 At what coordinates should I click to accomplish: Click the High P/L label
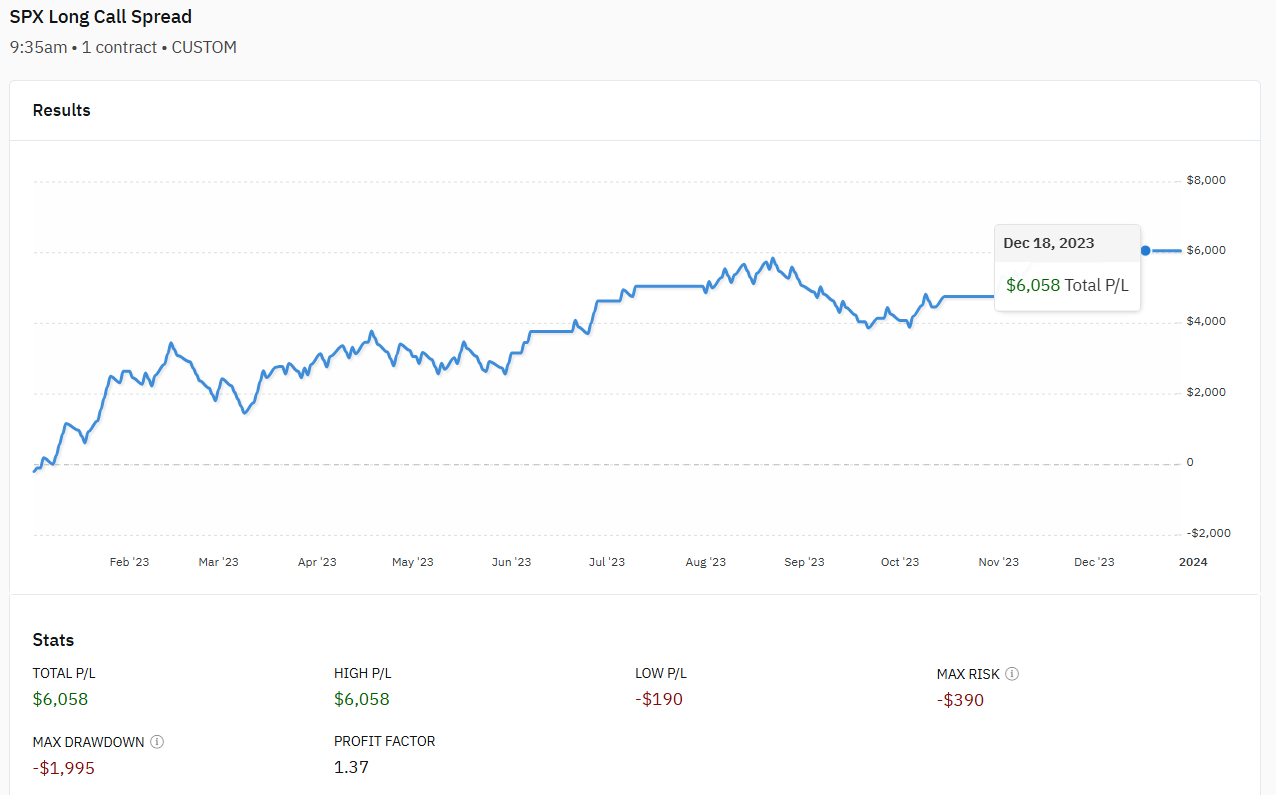[362, 674]
